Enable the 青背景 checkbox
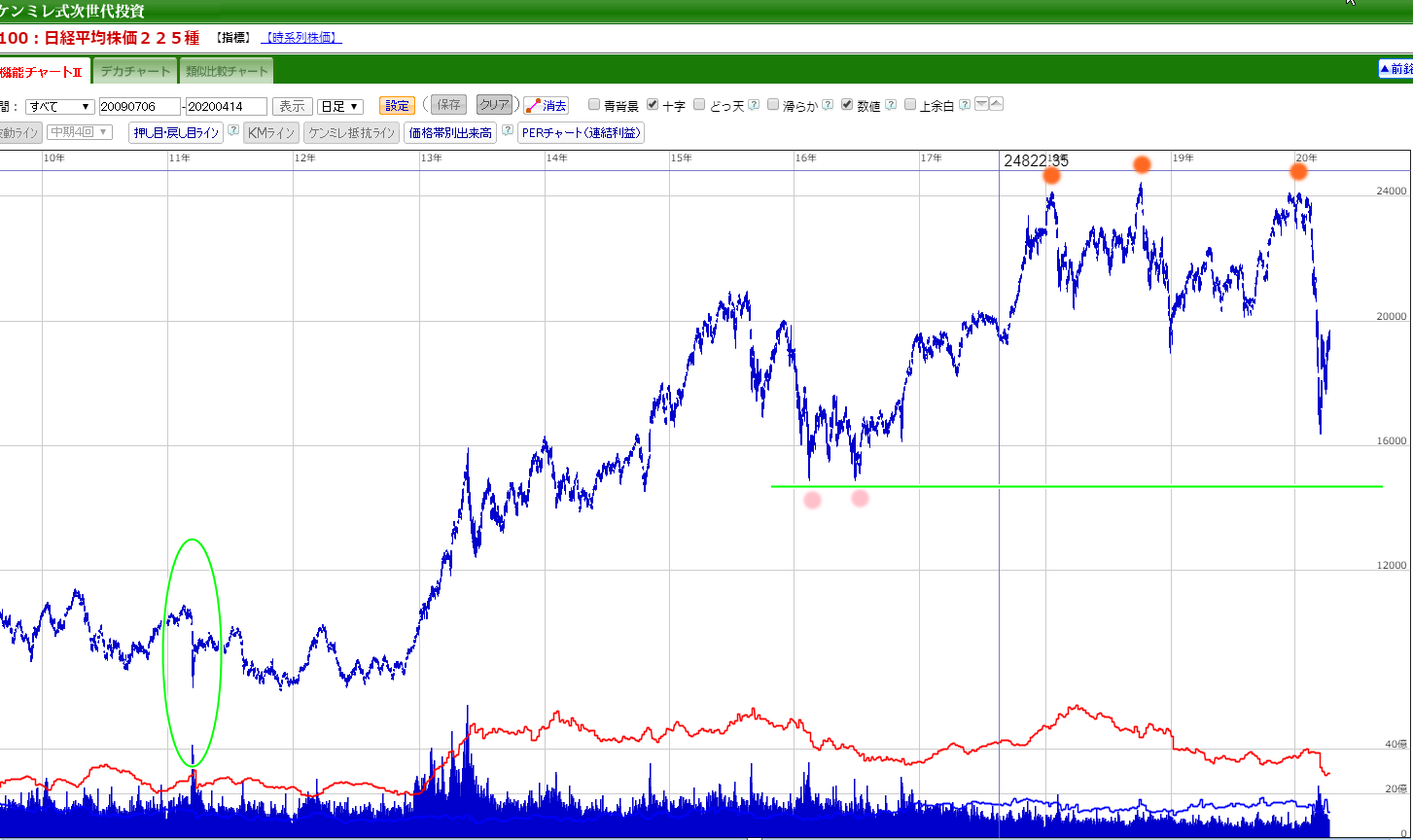The width and height of the screenshot is (1413, 840). tap(595, 105)
